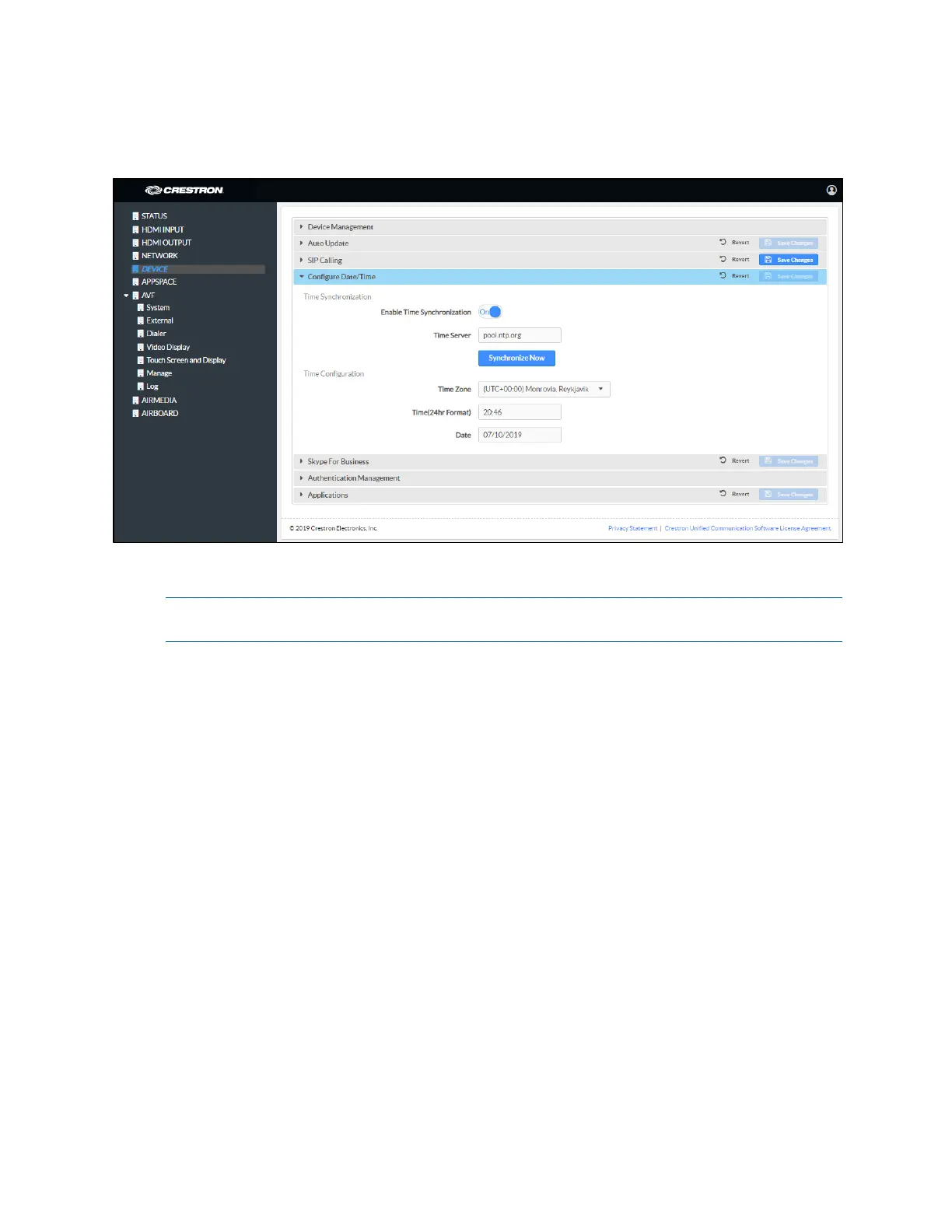The height and width of the screenshot is (1232, 952).
Task: Open AVF System item
Action: (158, 308)
